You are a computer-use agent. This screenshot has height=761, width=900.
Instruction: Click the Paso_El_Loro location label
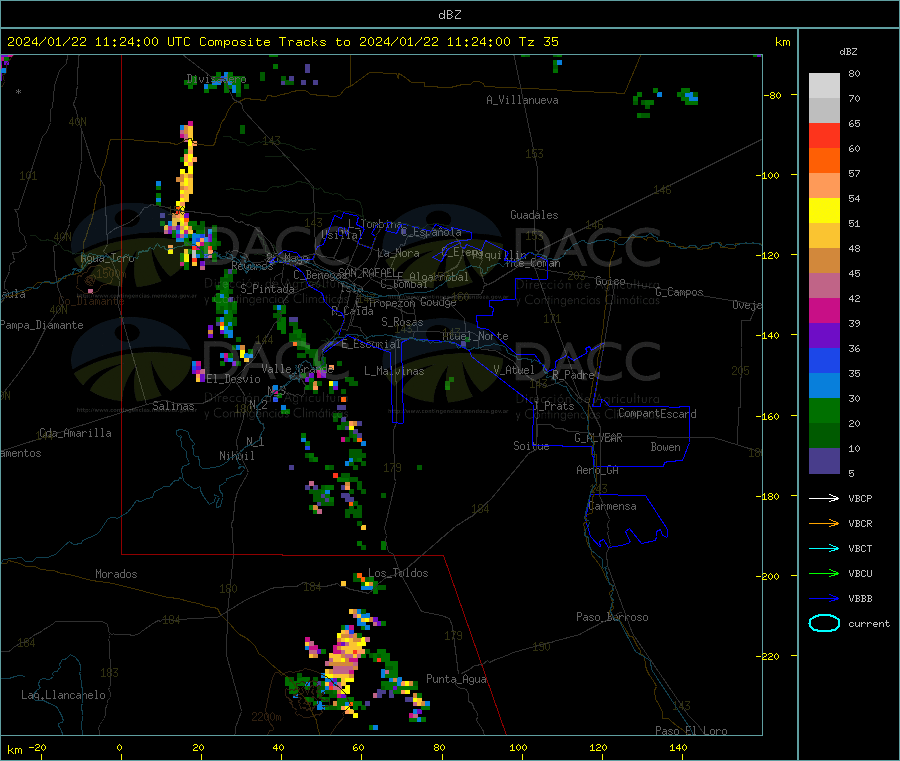tap(691, 731)
